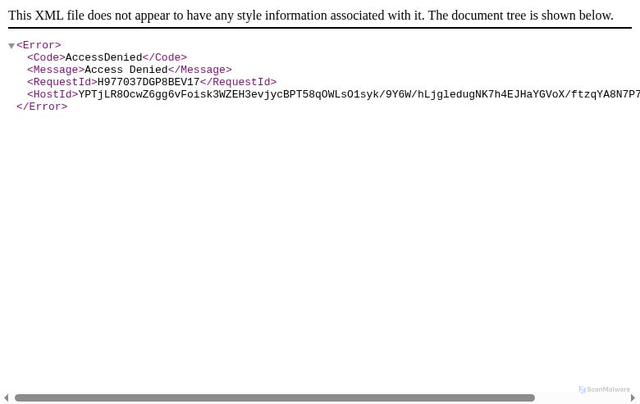Select the 'Access Denied' message text

coord(126,69)
